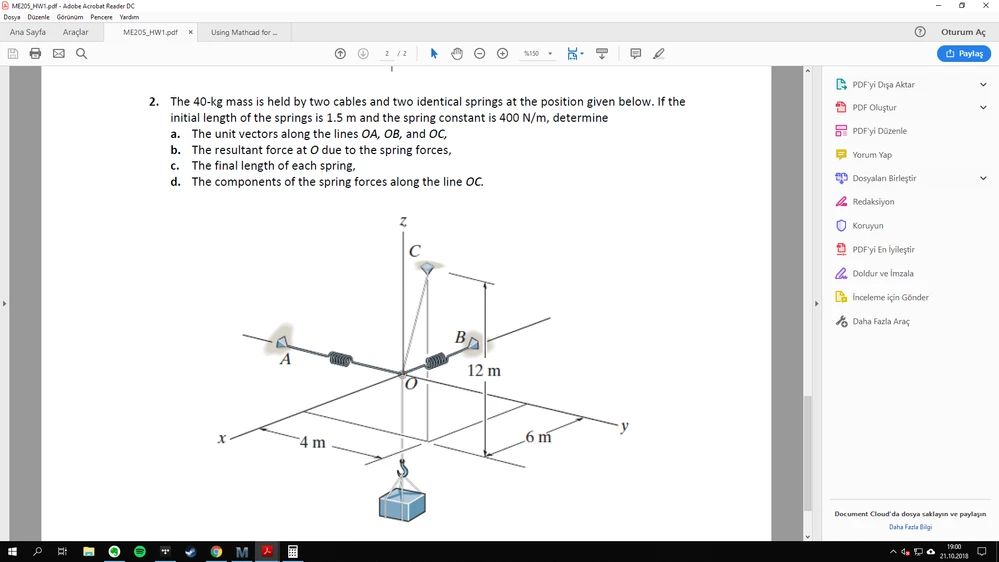Open the help question mark icon
The height and width of the screenshot is (562, 999).
click(920, 32)
